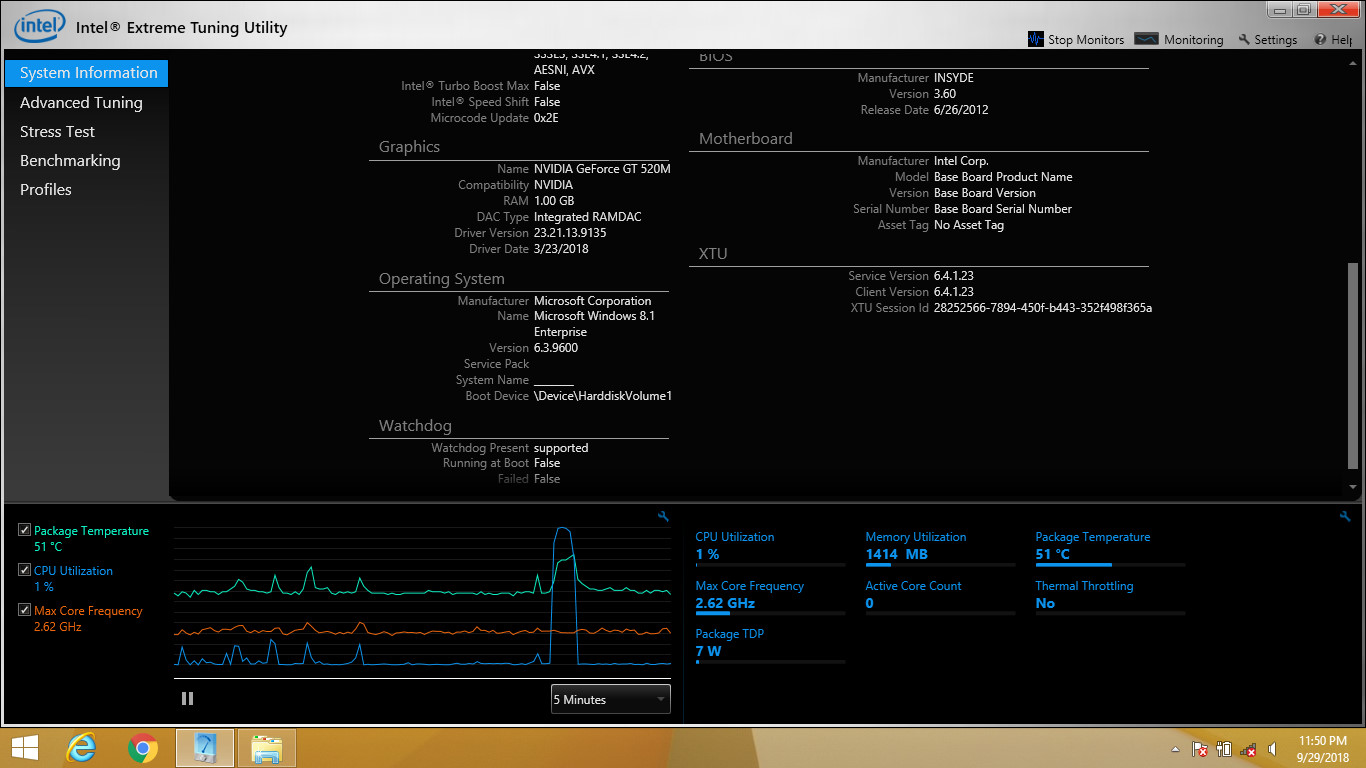Click the Thermal Throttling monitor tile
Image resolution: width=1366 pixels, height=768 pixels.
(x=1110, y=597)
